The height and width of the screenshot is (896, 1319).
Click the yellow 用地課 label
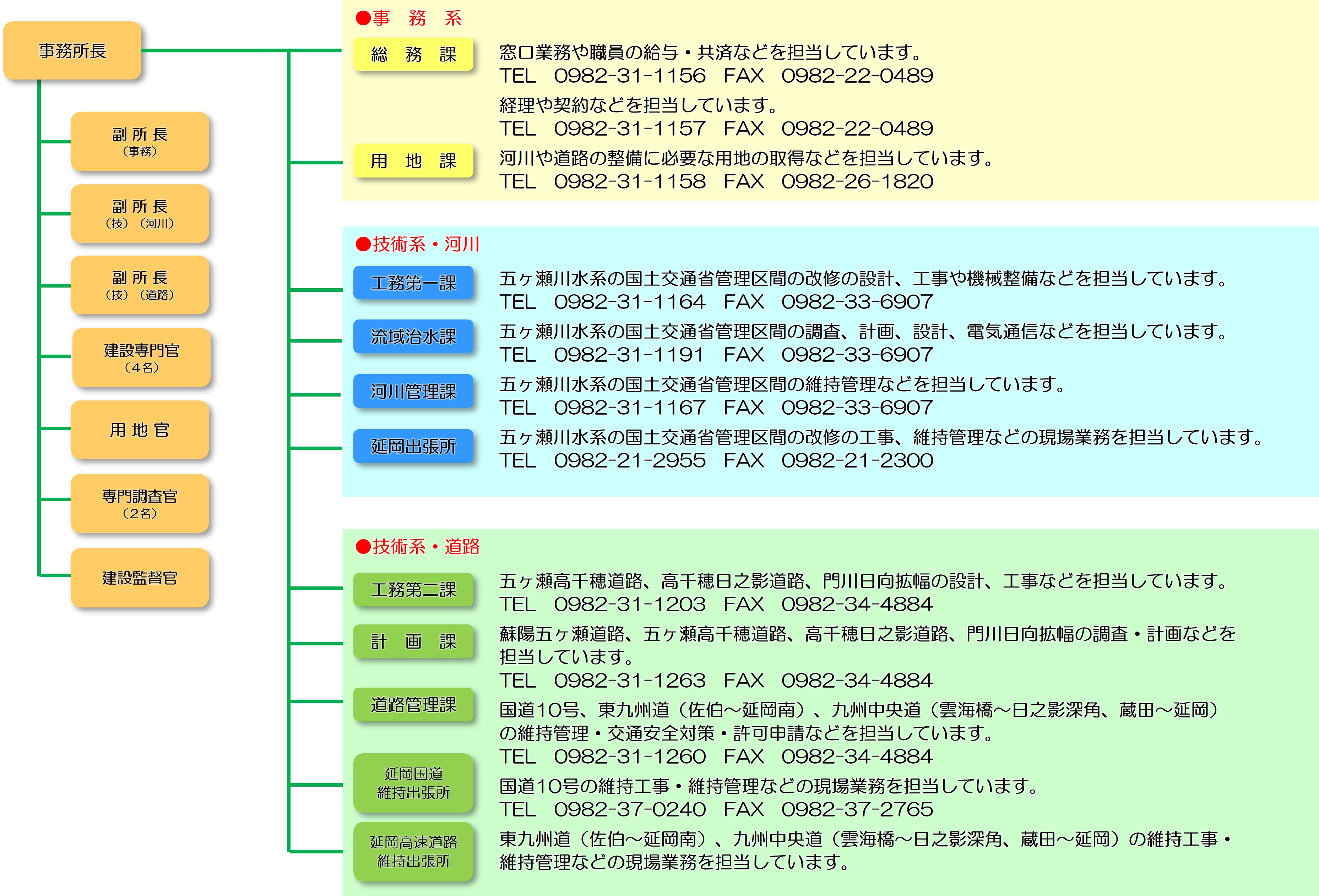tap(413, 160)
